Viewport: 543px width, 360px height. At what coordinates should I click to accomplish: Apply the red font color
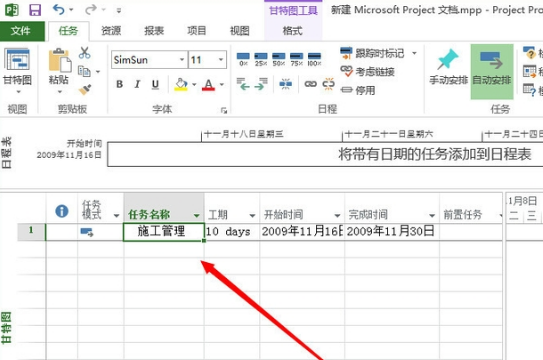coord(208,84)
